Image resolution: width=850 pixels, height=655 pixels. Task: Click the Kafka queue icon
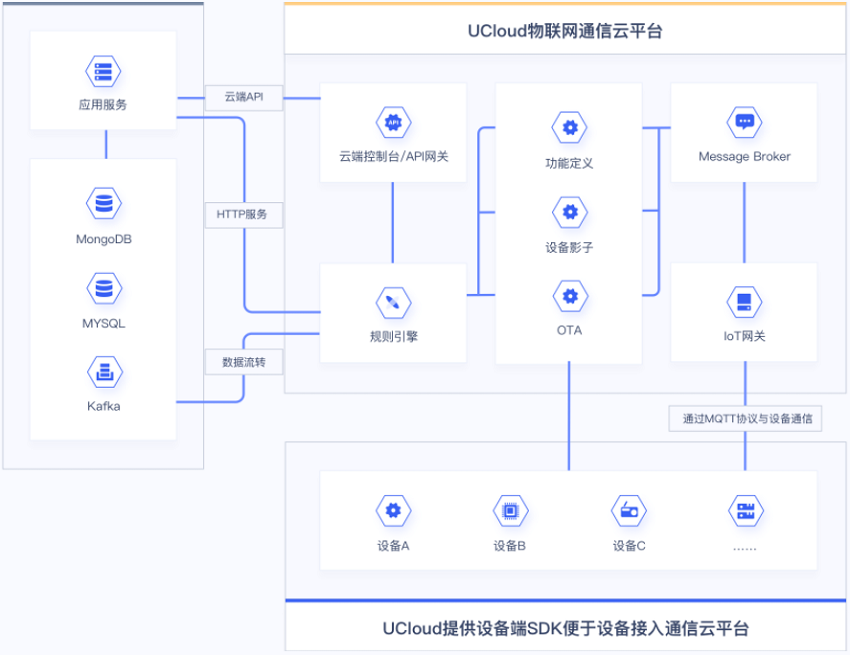[105, 372]
